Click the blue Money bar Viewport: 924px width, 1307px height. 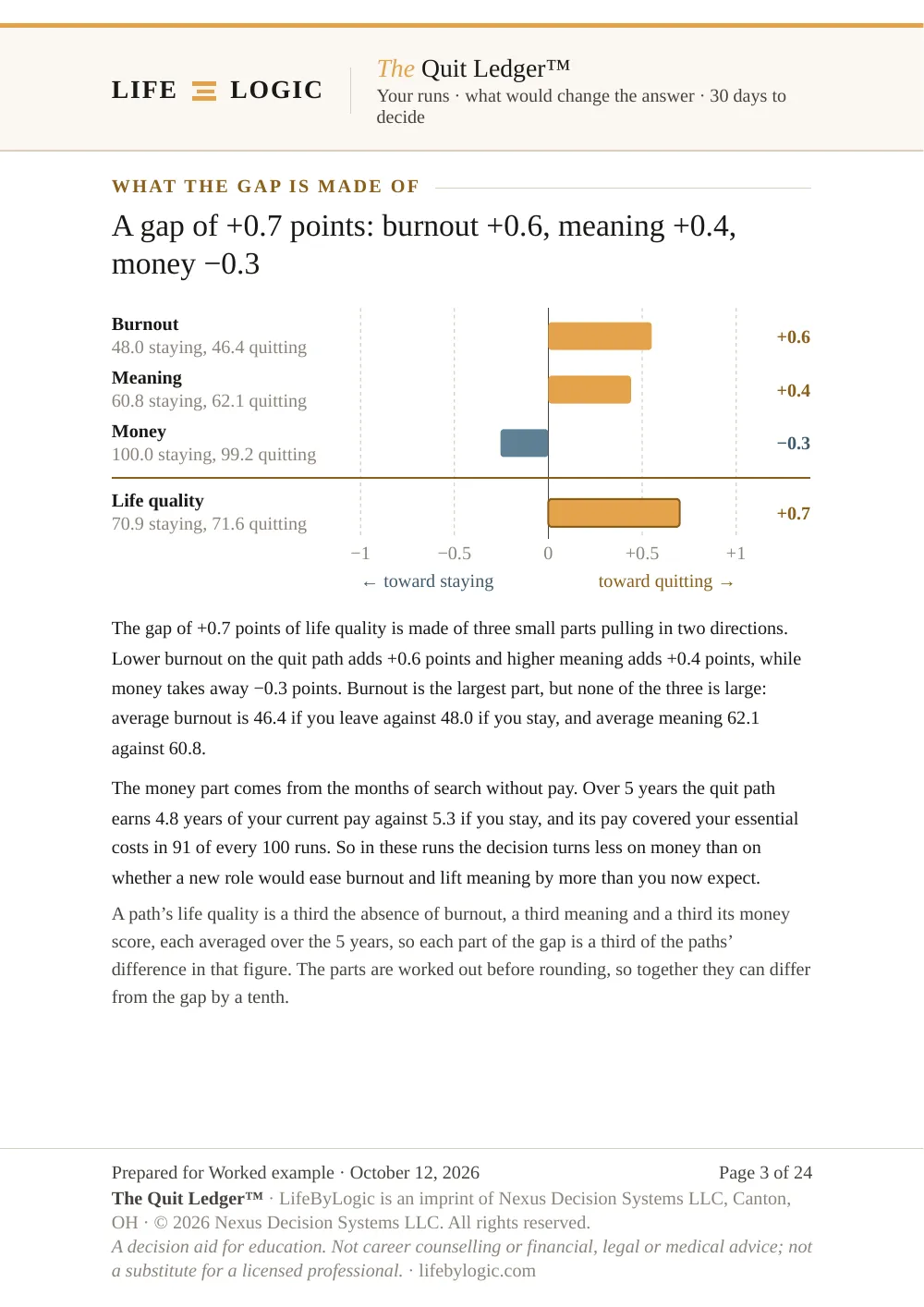[x=524, y=443]
